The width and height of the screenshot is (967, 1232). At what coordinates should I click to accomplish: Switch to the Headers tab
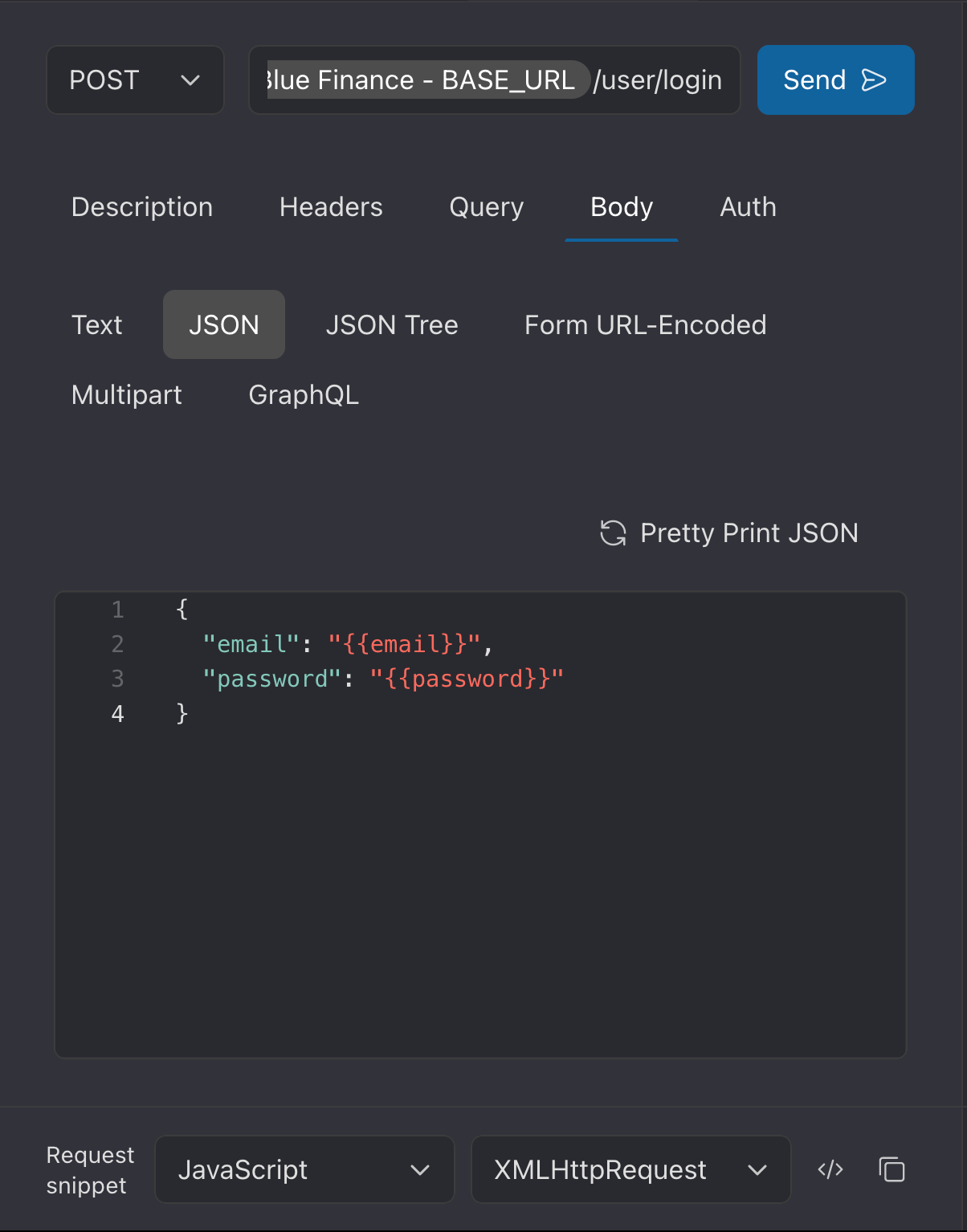pyautogui.click(x=331, y=207)
